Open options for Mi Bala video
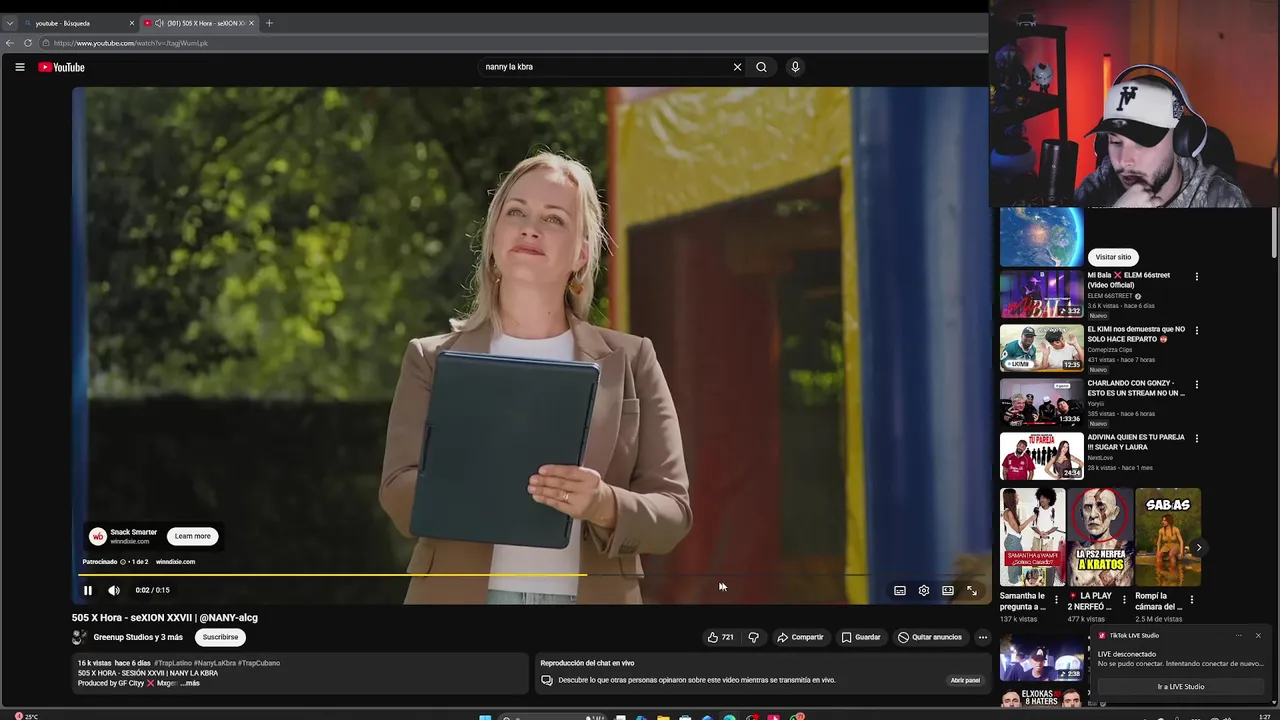 click(x=1197, y=276)
